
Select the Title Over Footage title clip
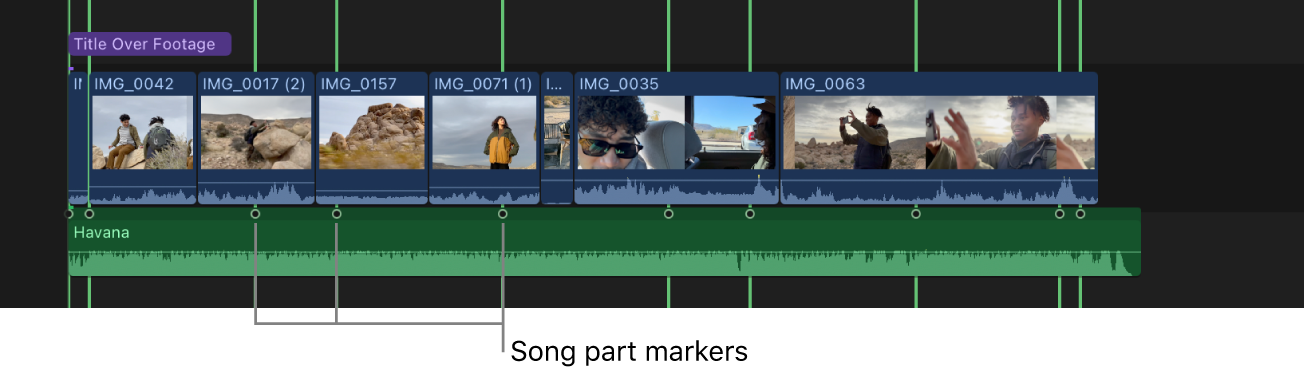pyautogui.click(x=150, y=44)
